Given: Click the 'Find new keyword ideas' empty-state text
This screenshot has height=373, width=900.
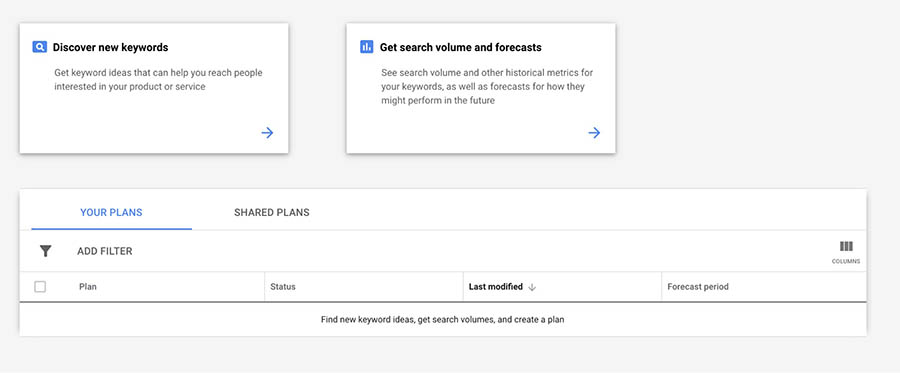Looking at the screenshot, I should coord(443,320).
